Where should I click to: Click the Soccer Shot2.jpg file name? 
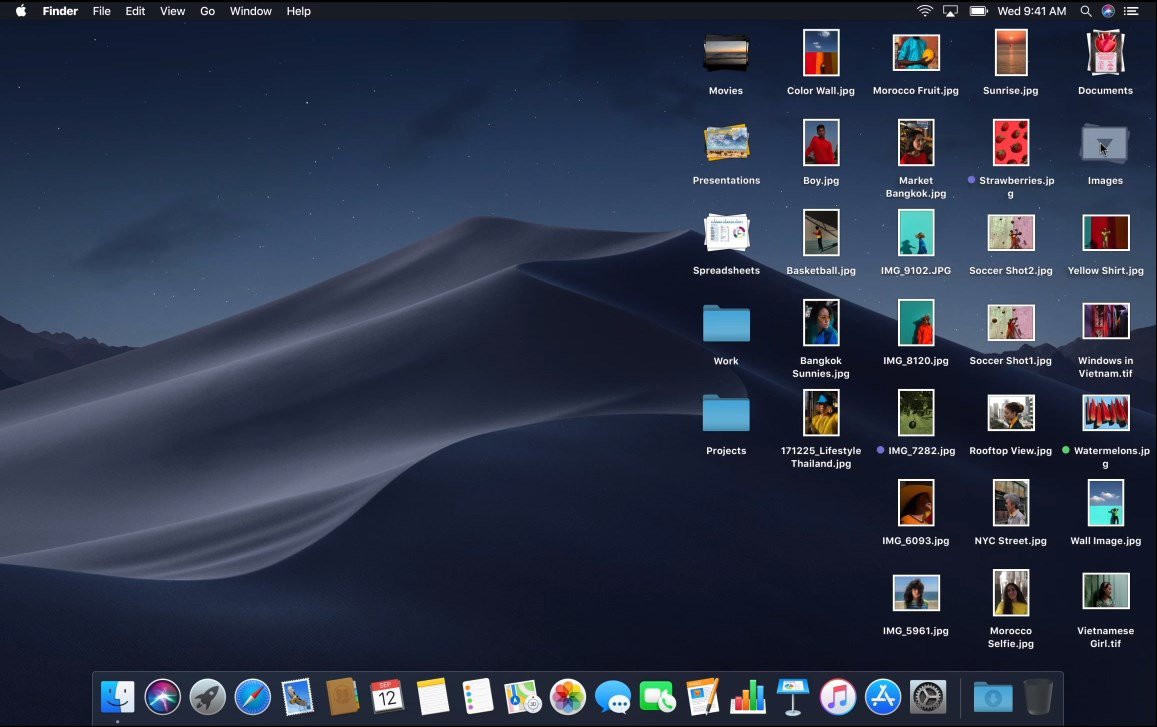tap(1010, 271)
